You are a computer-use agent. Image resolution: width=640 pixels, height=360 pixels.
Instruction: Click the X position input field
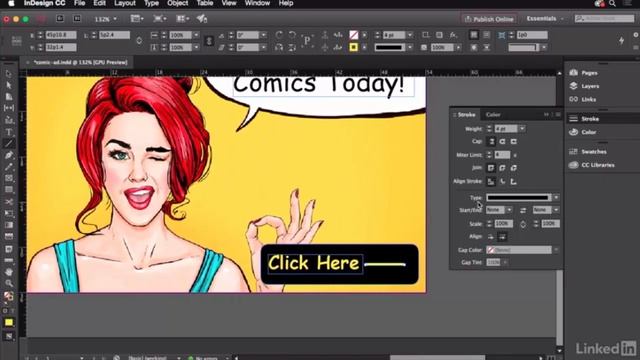pyautogui.click(x=61, y=35)
